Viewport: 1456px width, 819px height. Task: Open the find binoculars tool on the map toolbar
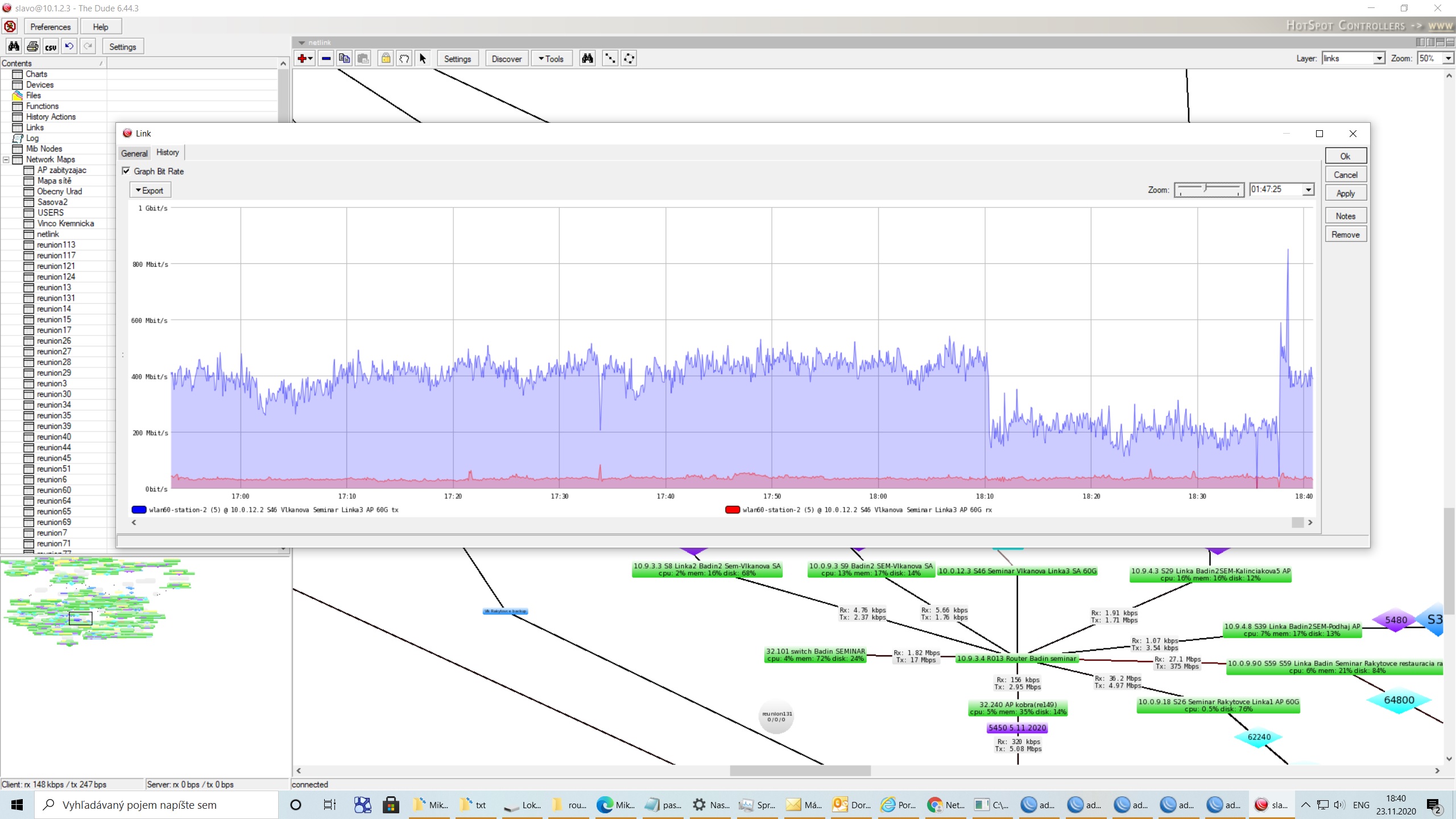tap(587, 59)
